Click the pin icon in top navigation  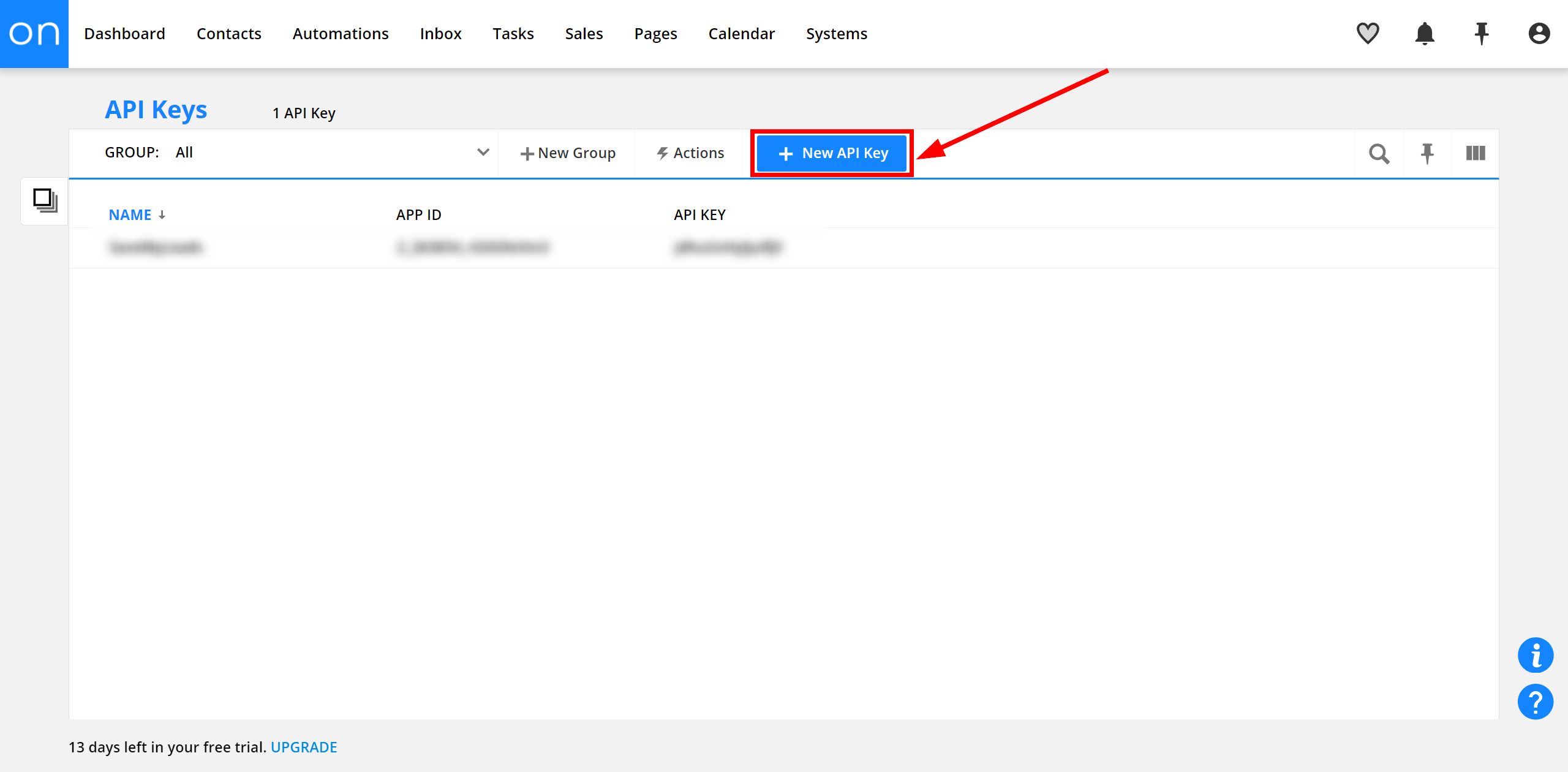pos(1482,33)
